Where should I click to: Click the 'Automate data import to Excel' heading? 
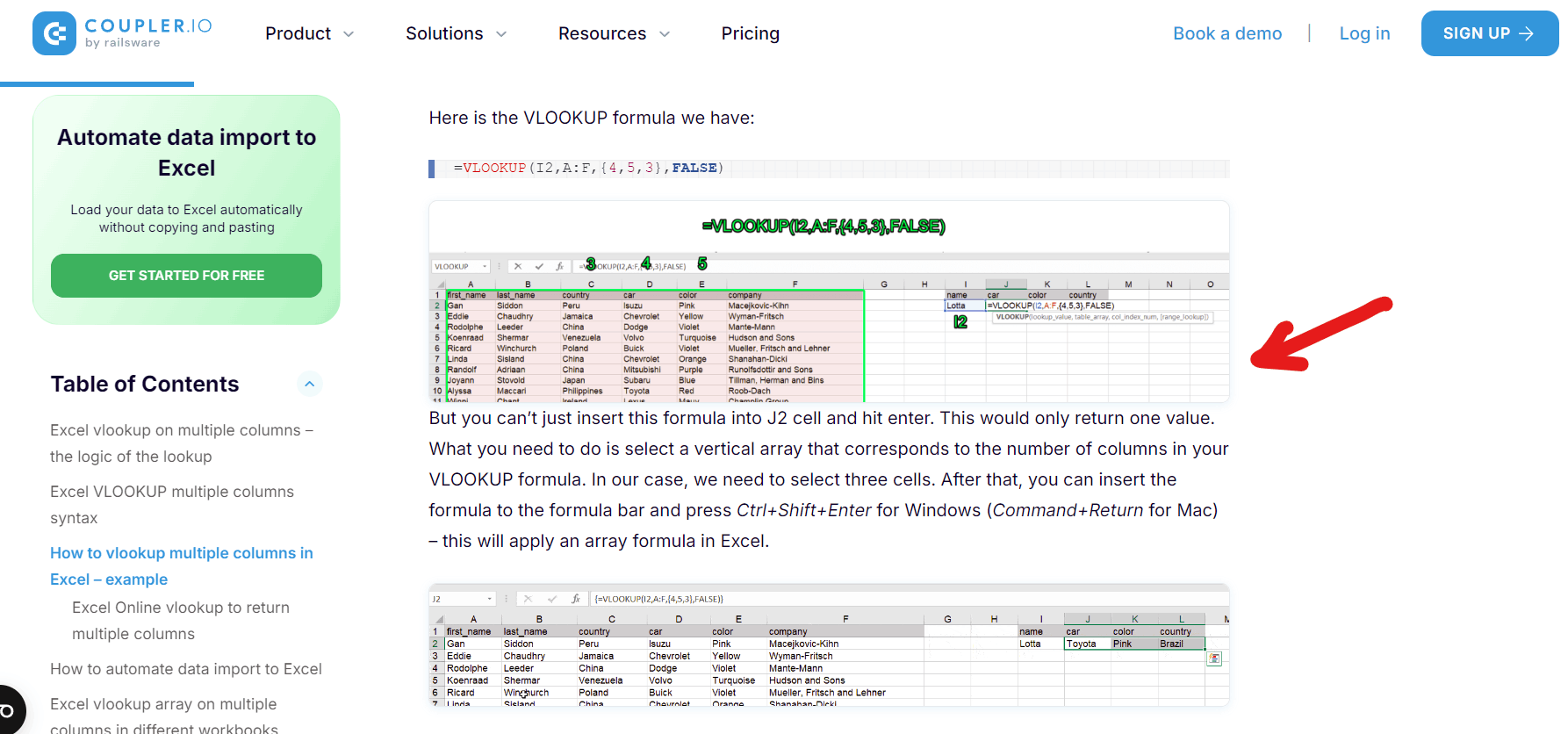point(186,153)
